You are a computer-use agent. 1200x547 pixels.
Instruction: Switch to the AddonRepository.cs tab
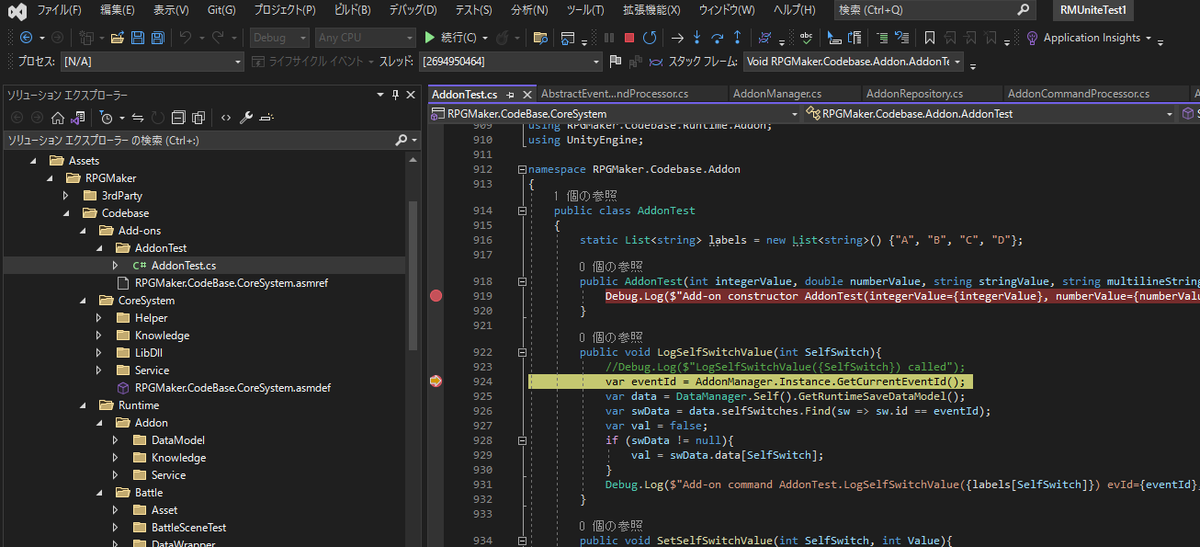point(914,94)
